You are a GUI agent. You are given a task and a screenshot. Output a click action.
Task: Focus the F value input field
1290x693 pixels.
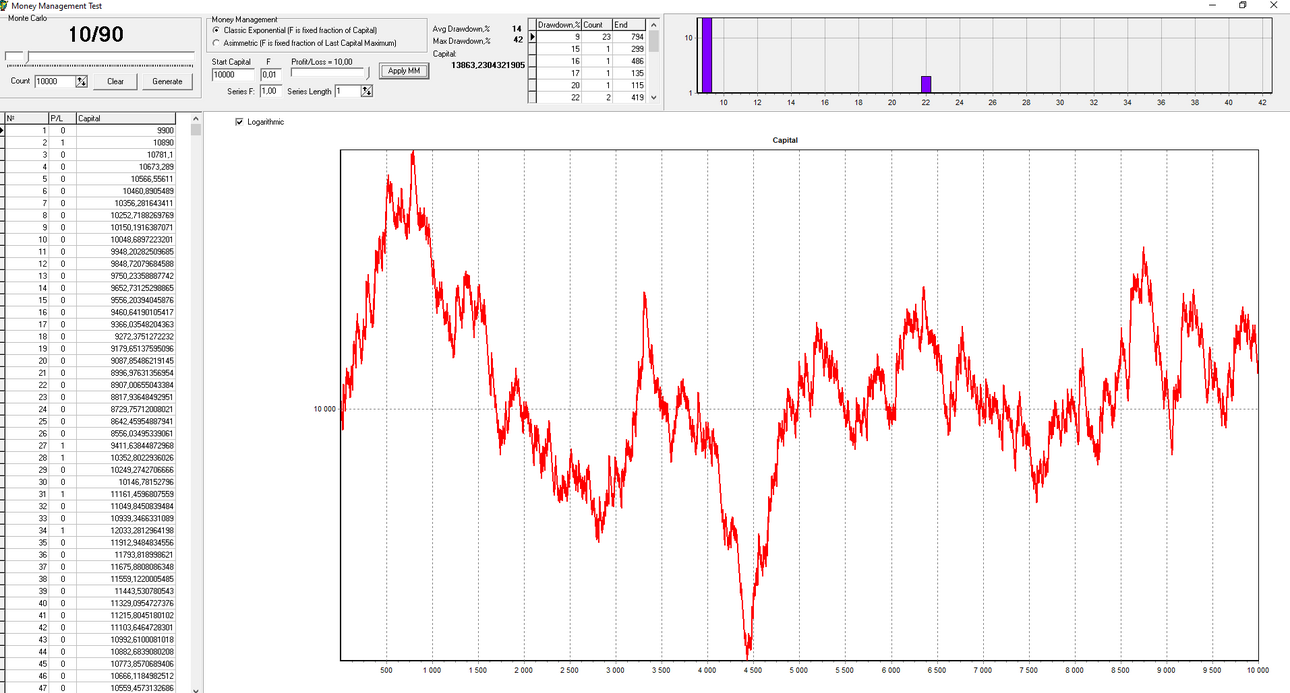pos(269,74)
